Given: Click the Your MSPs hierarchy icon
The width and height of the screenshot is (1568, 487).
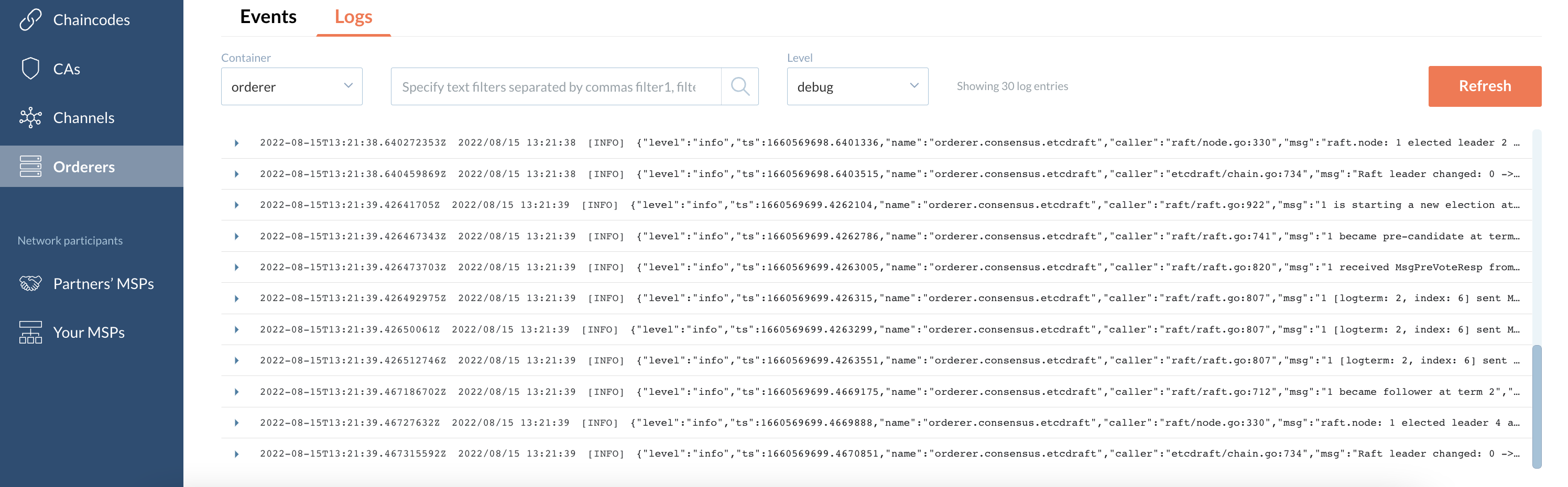Looking at the screenshot, I should click(x=30, y=332).
